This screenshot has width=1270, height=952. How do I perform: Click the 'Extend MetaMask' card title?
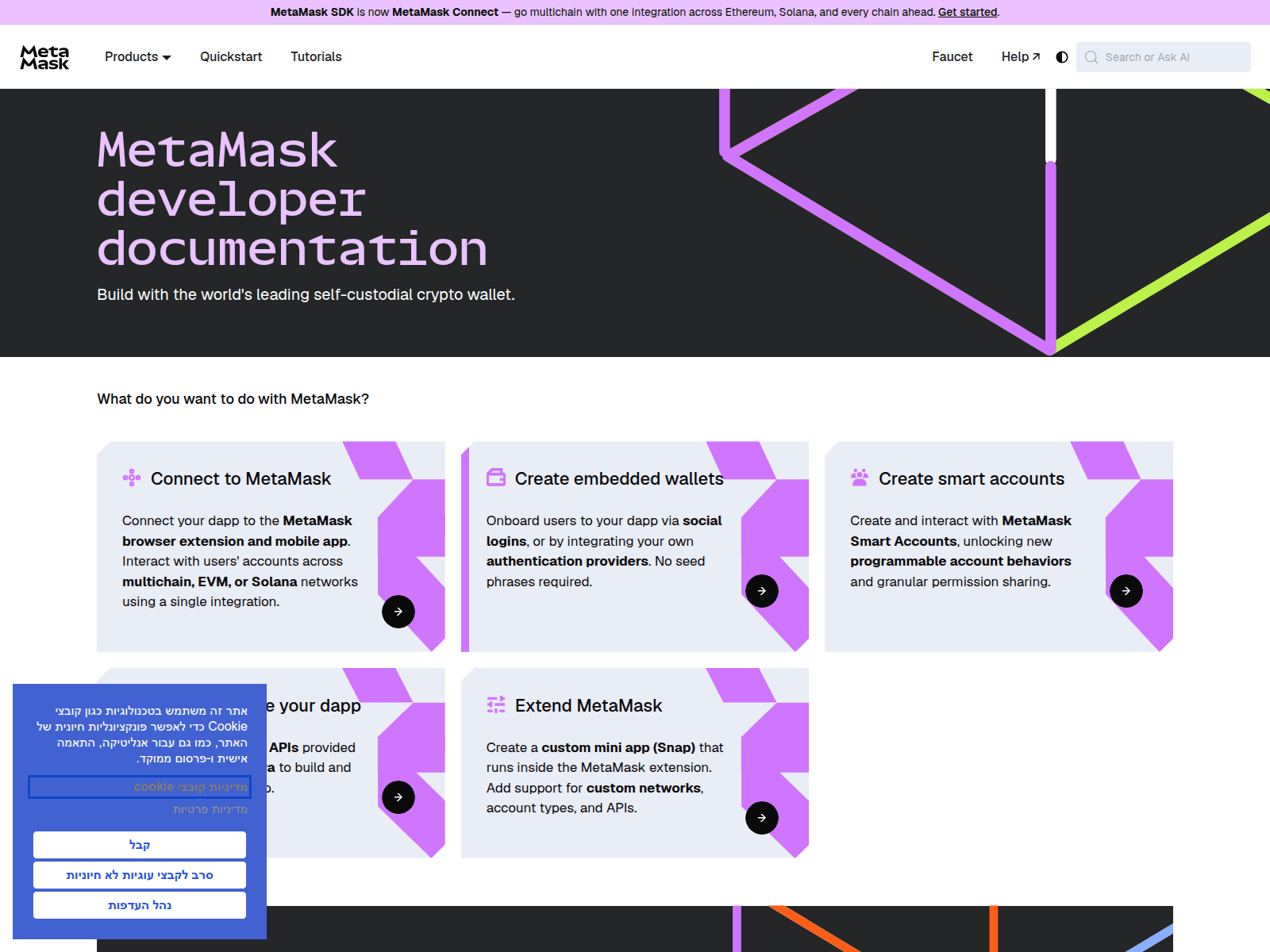[588, 705]
